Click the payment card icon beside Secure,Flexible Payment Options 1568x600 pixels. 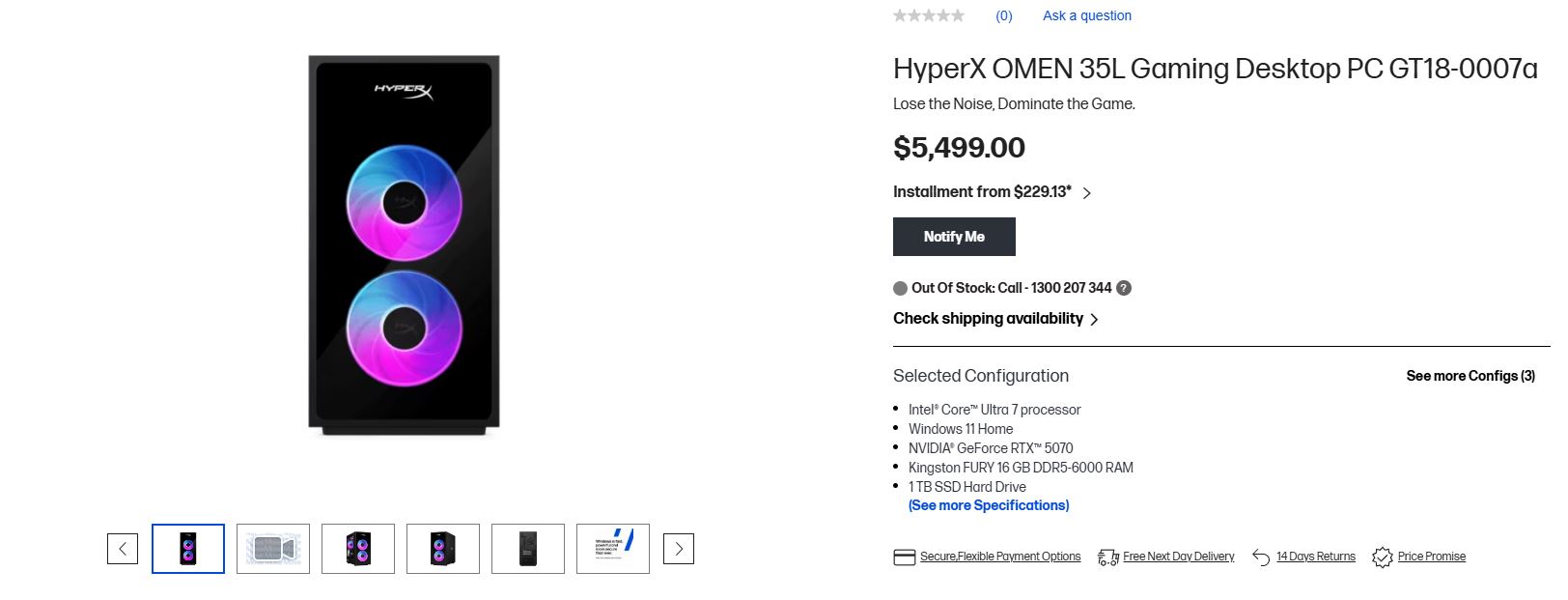pos(904,557)
